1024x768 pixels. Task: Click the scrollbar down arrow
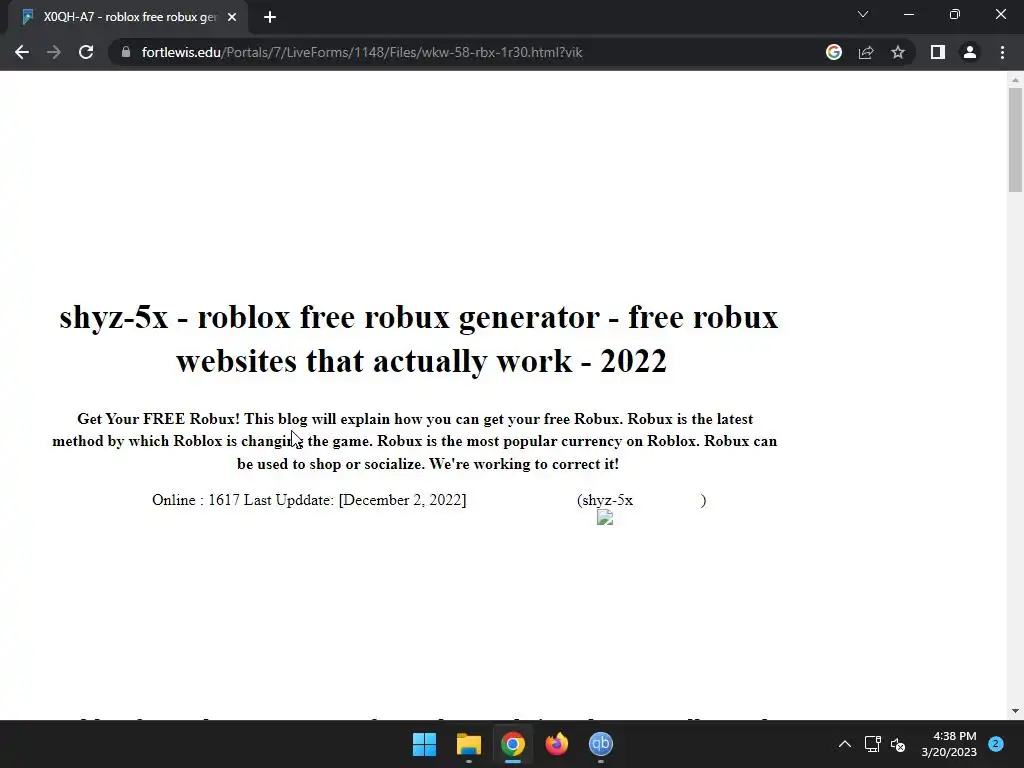coord(1015,711)
